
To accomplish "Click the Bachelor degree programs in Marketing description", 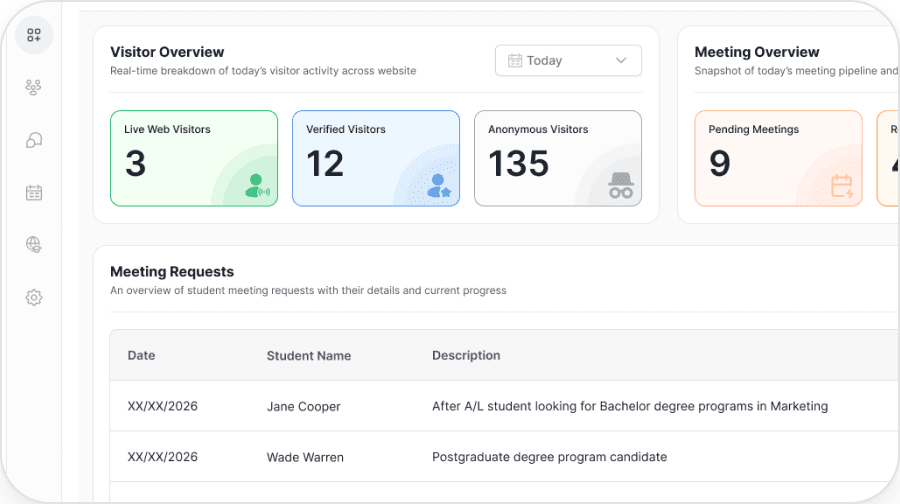I will (x=630, y=406).
